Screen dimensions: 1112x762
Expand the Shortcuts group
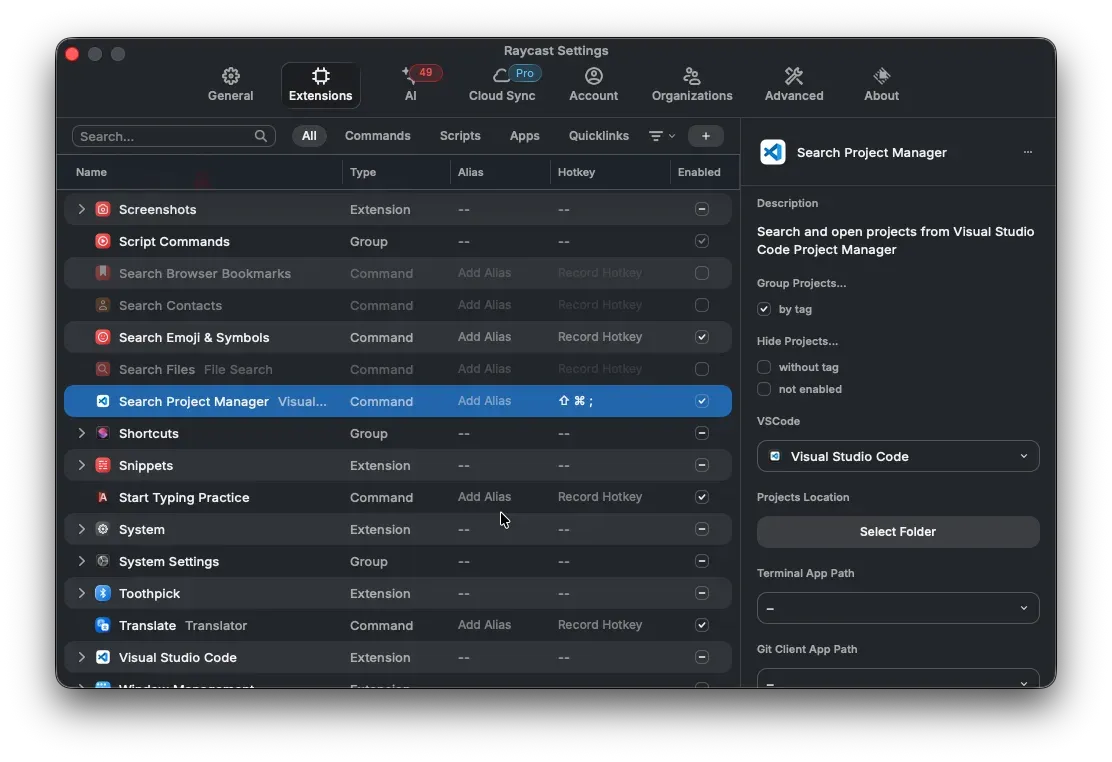pyautogui.click(x=82, y=433)
